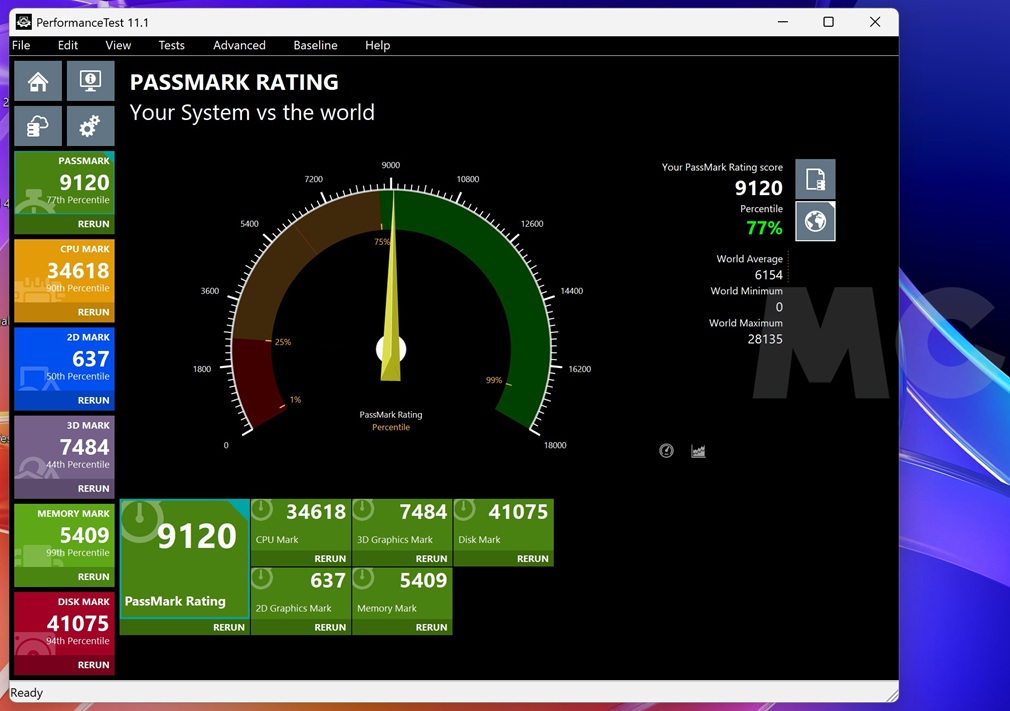This screenshot has height=711, width=1010.
Task: Rerun the sidebar 2D MARK test
Action: [93, 401]
